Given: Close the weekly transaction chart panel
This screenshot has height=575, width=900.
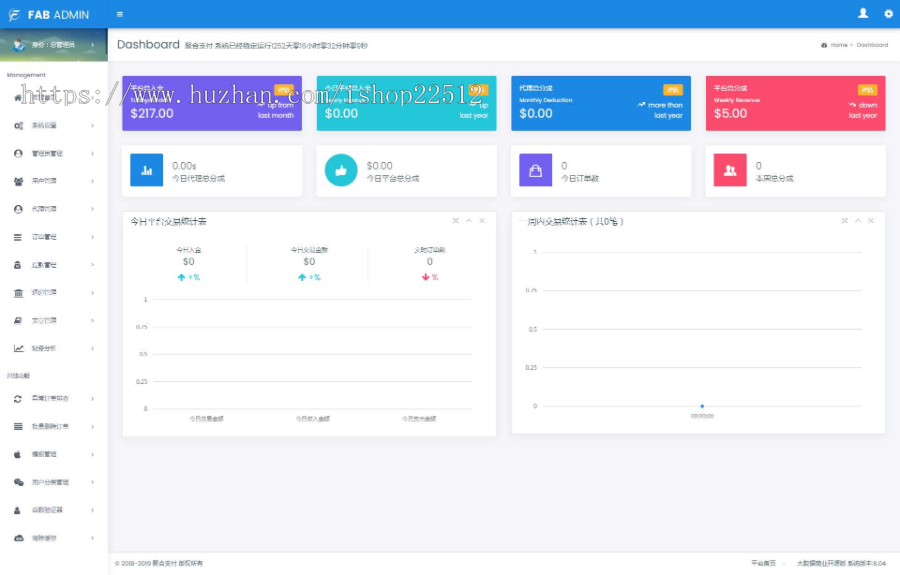Looking at the screenshot, I should click(871, 221).
